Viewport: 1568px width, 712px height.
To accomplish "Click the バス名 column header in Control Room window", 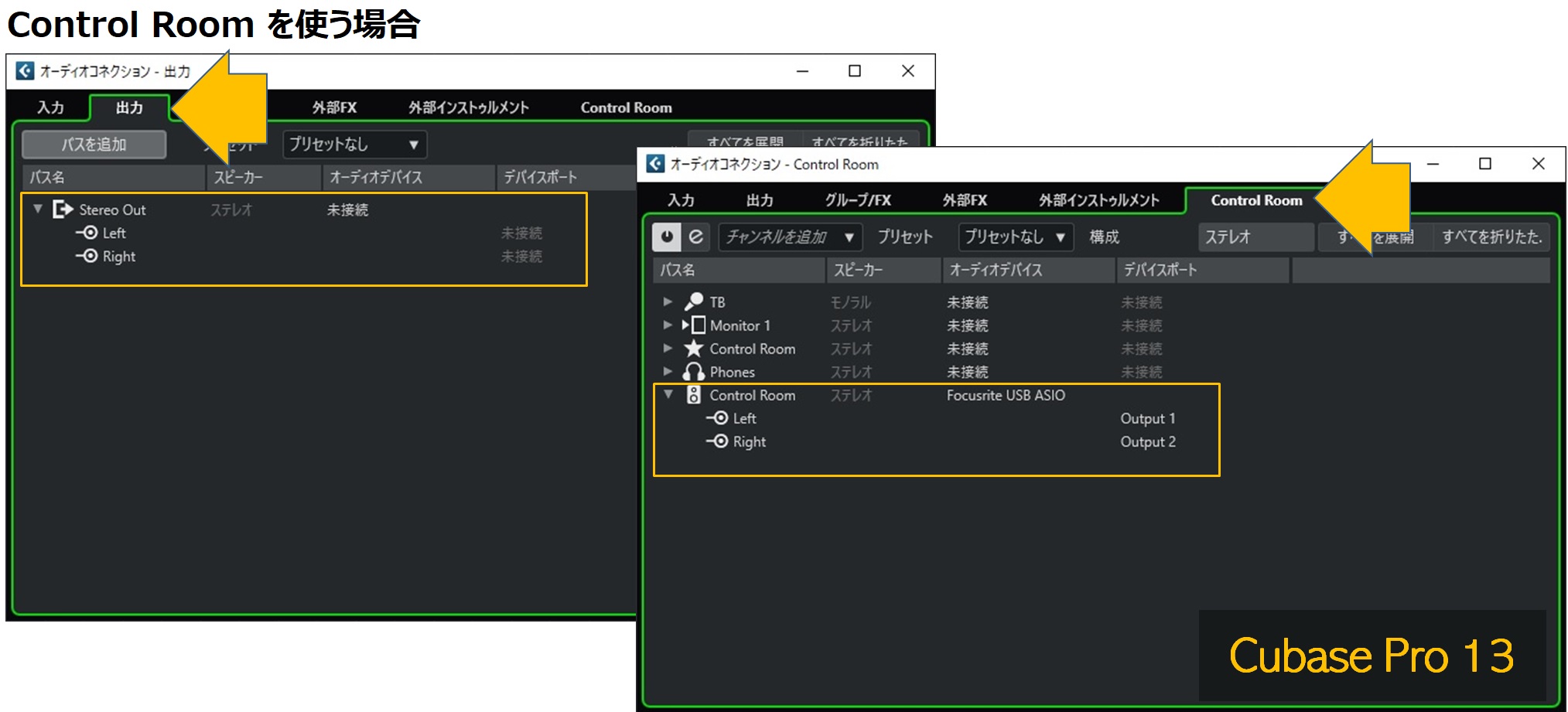I will (739, 270).
